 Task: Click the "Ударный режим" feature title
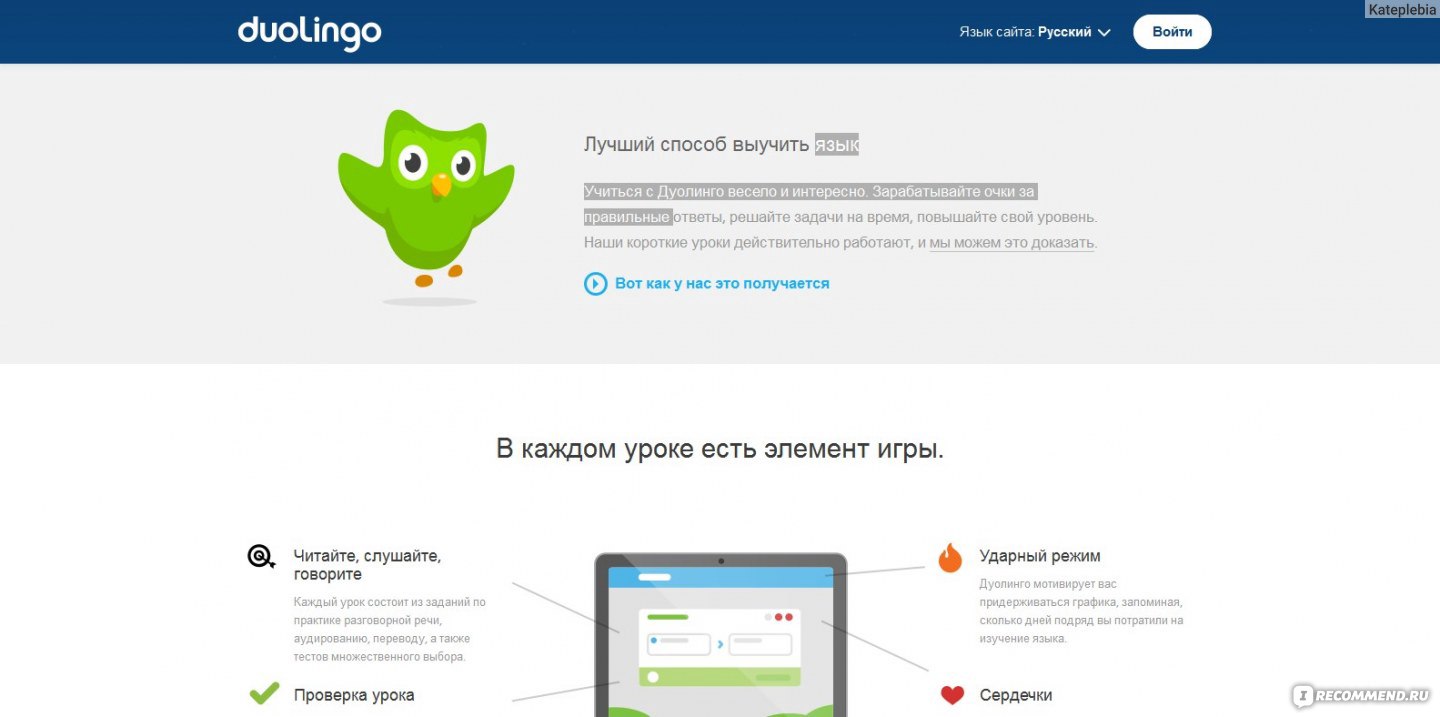1040,556
